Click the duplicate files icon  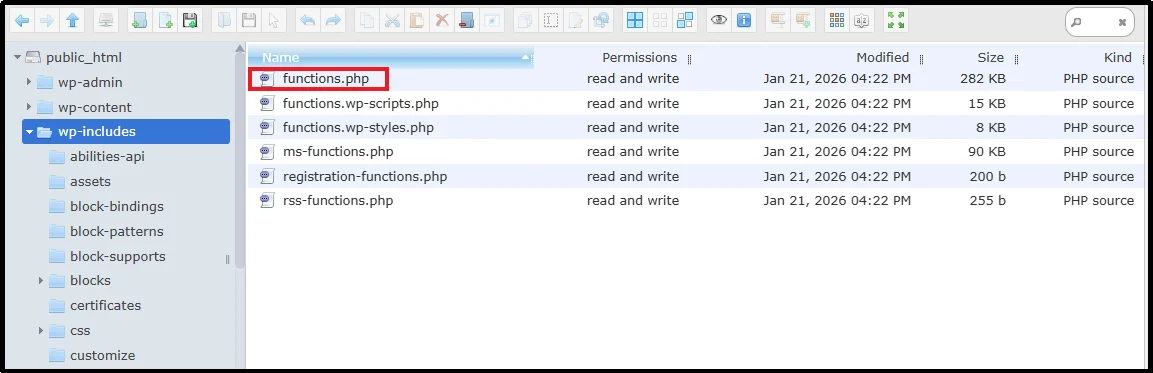click(x=524, y=21)
